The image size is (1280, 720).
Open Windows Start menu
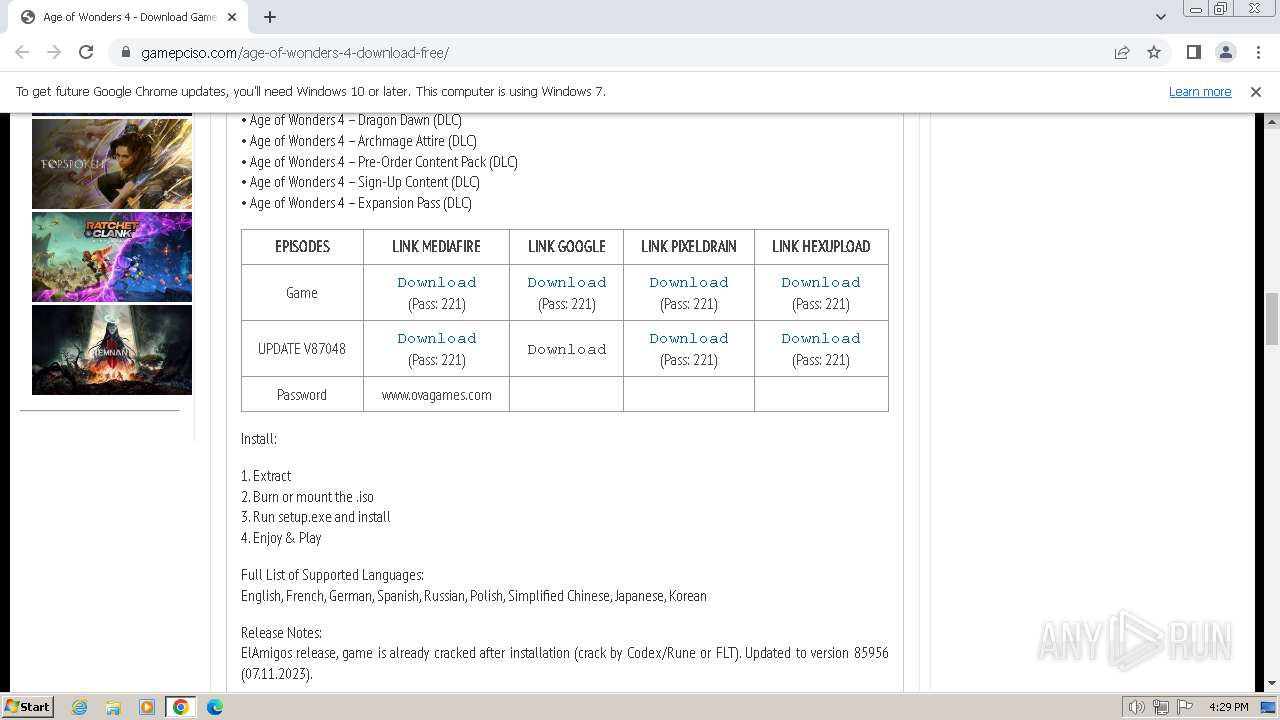pos(28,706)
